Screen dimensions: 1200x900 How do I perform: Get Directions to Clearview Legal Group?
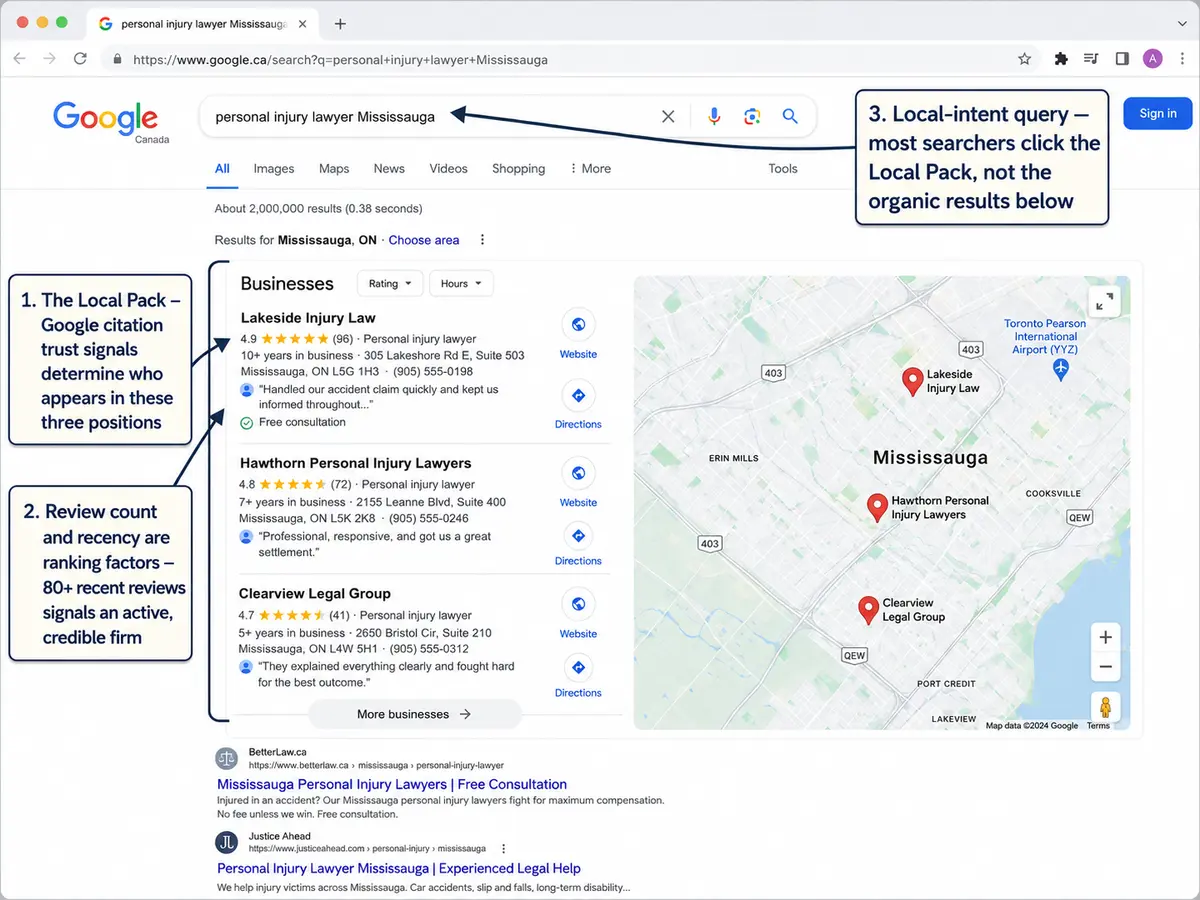(578, 667)
